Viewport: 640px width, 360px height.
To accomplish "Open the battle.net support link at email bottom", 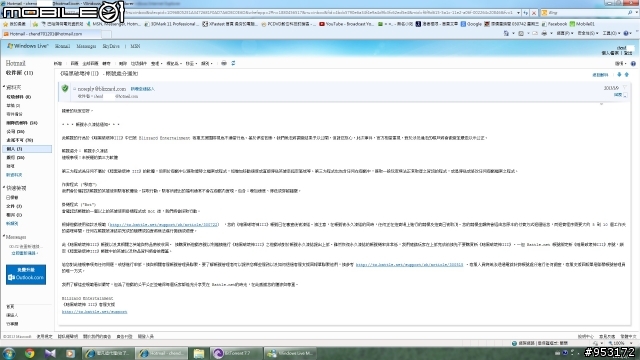I will pyautogui.click(x=94, y=311).
